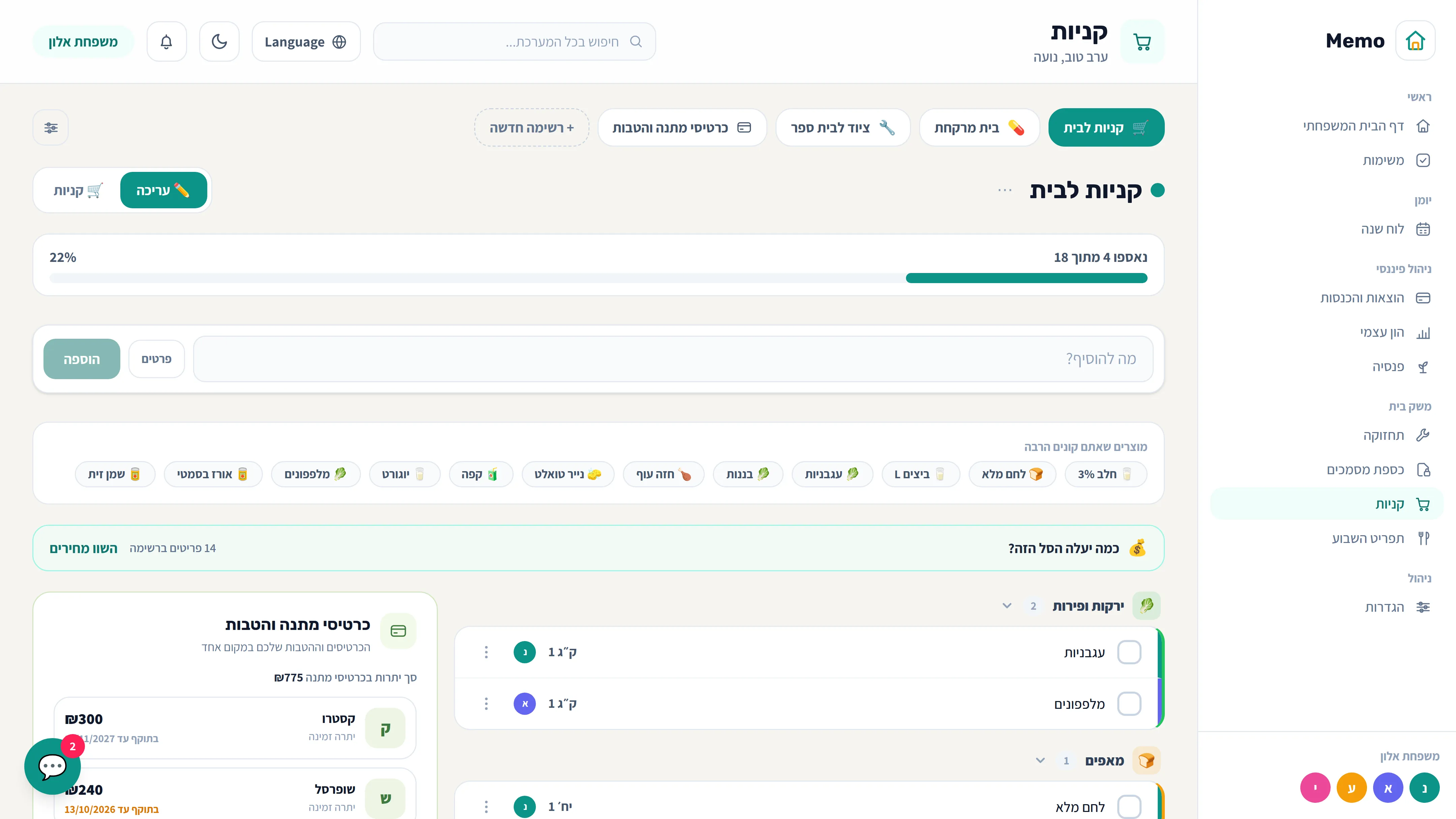This screenshot has width=1456, height=819.
Task: Open notifications bell
Action: [x=166, y=42]
